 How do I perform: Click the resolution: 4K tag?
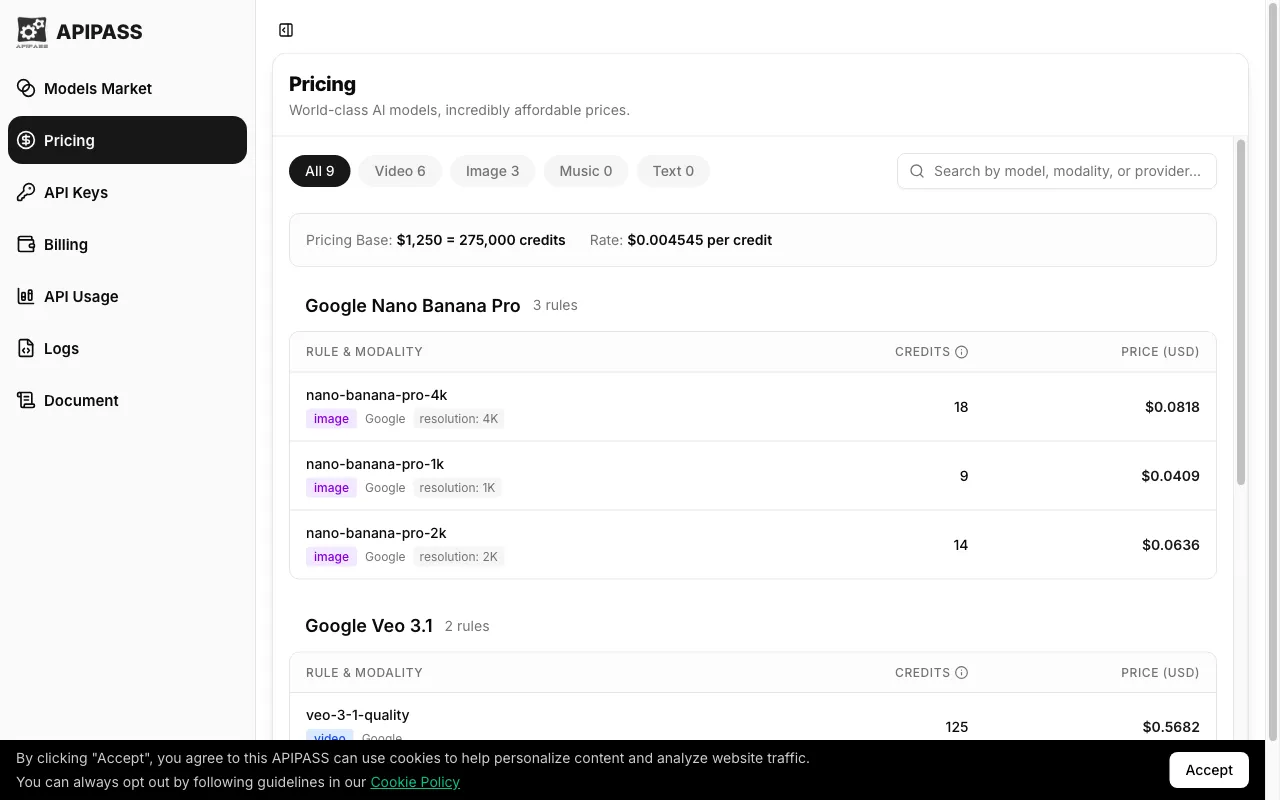(x=459, y=419)
